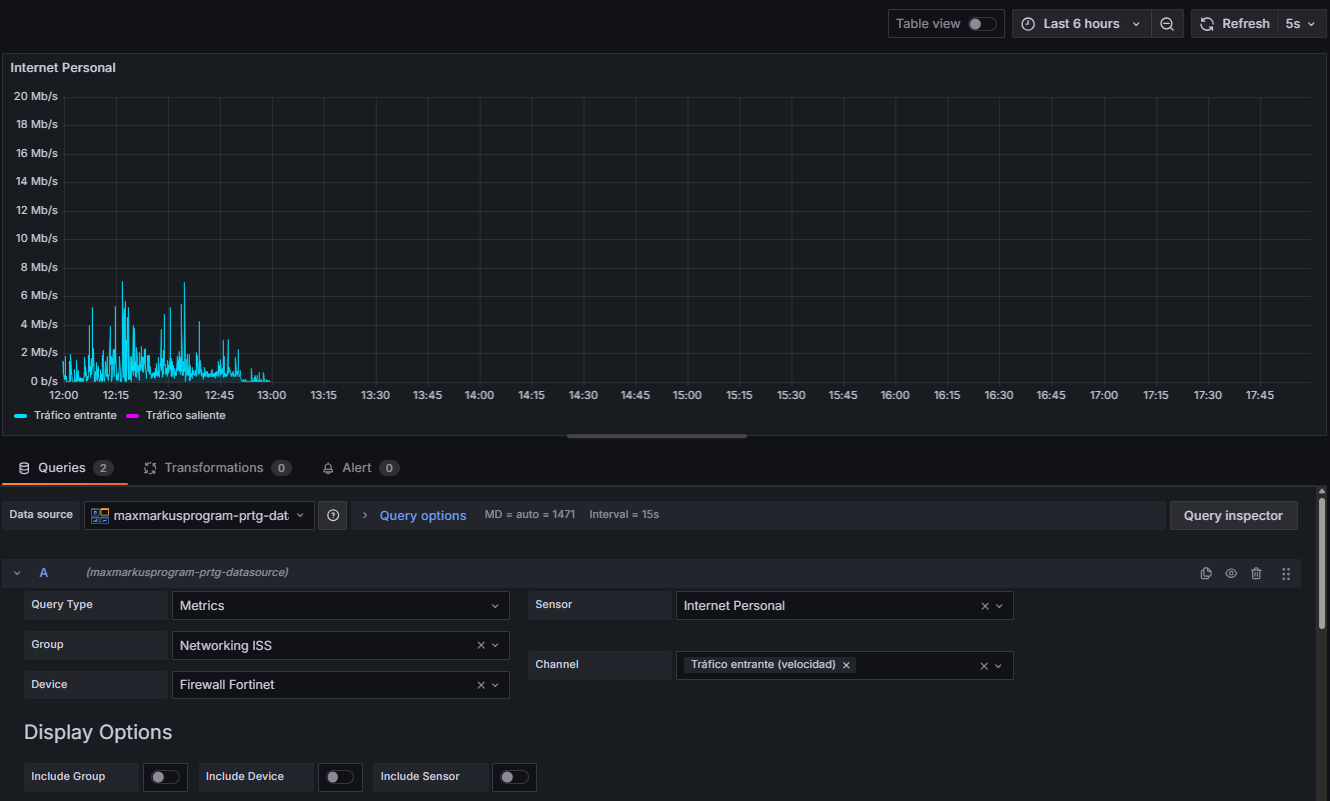This screenshot has width=1330, height=801.
Task: Click the Tráfico saliente legend color swatch
Action: pyautogui.click(x=132, y=416)
